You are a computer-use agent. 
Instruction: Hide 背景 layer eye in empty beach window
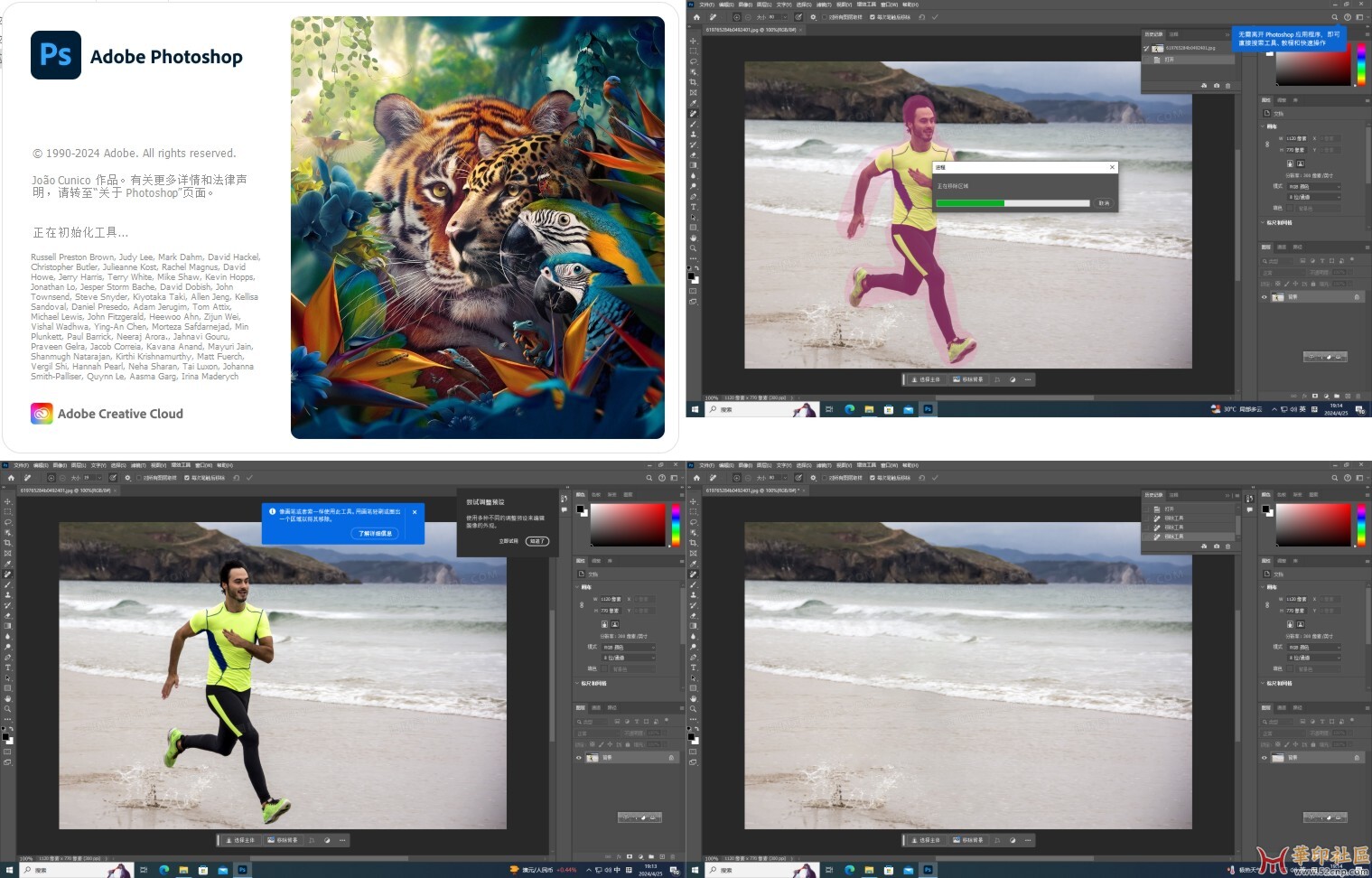[x=1265, y=758]
